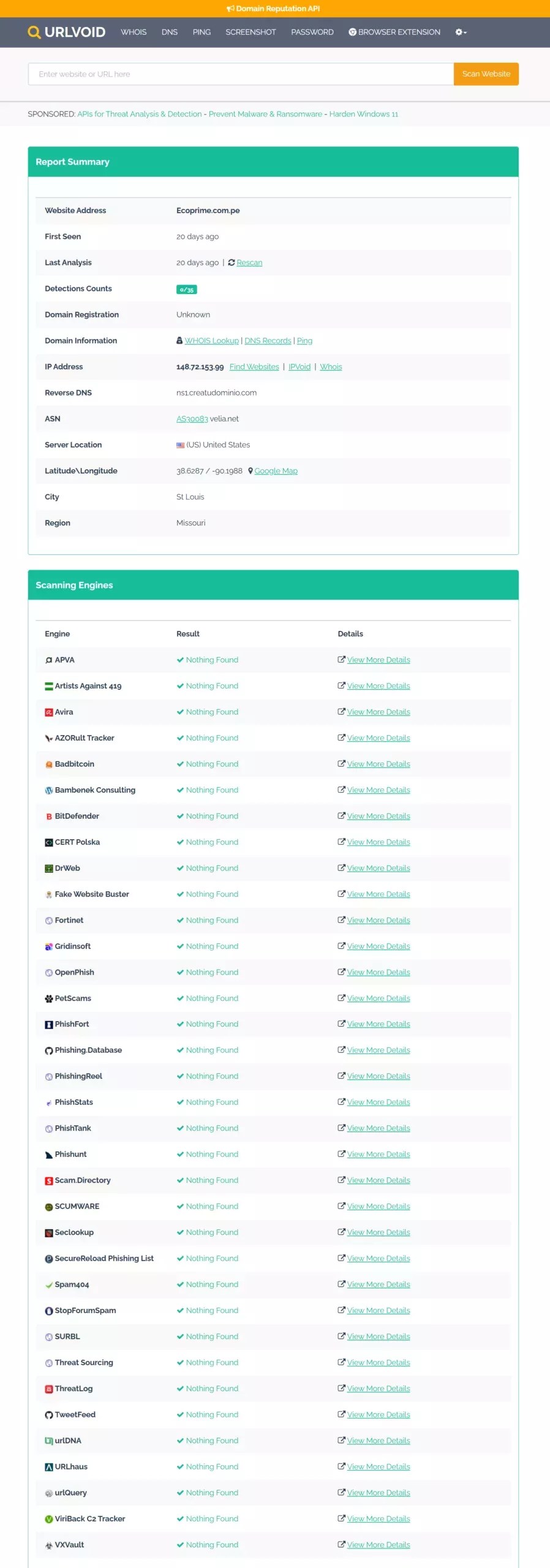Open the settings gear dropdown in navbar
This screenshot has height=1568, width=550.
[x=461, y=32]
